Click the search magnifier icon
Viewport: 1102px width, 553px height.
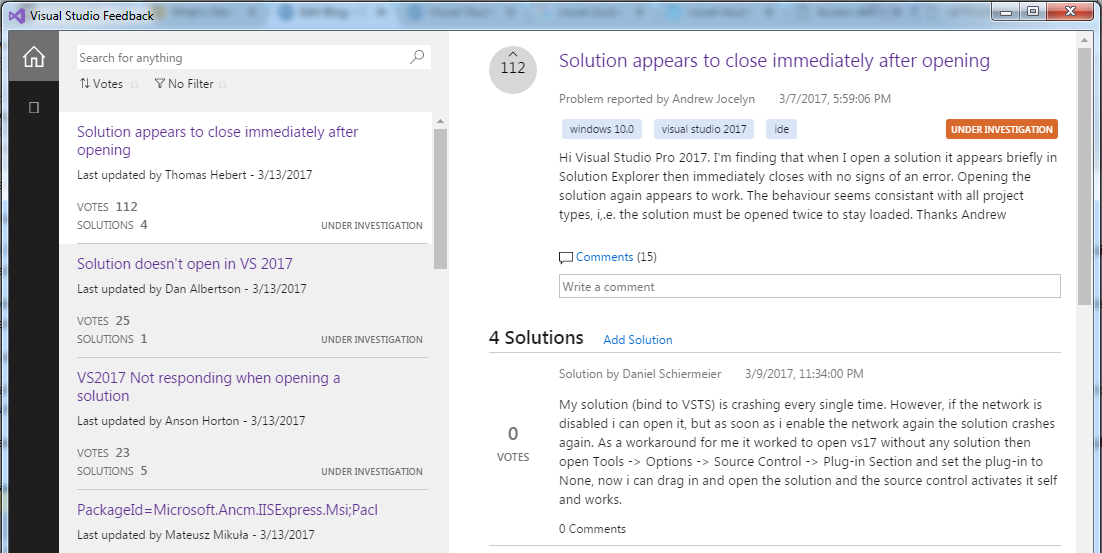pos(417,57)
